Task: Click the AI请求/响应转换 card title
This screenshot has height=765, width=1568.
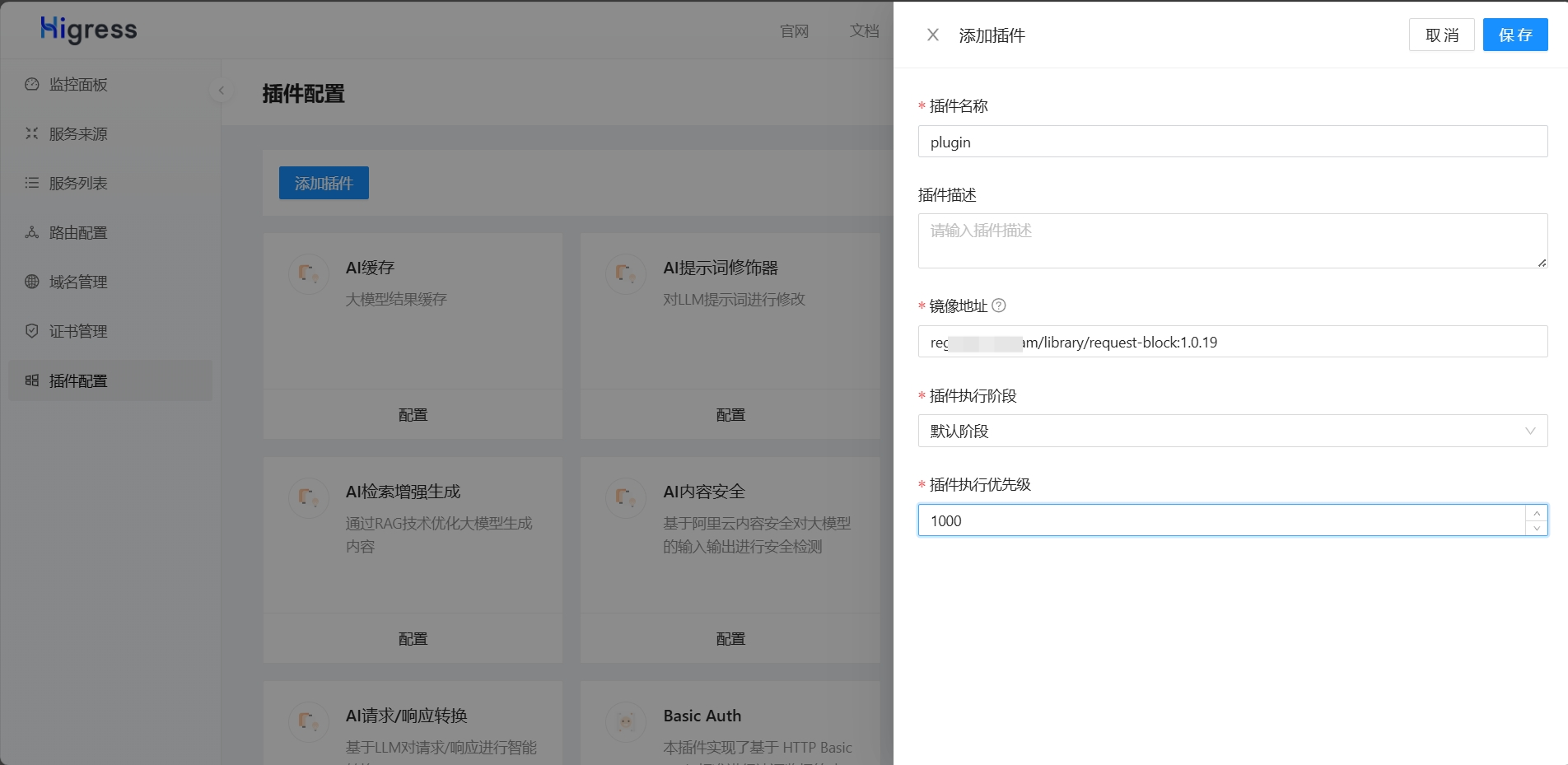Action: [407, 716]
